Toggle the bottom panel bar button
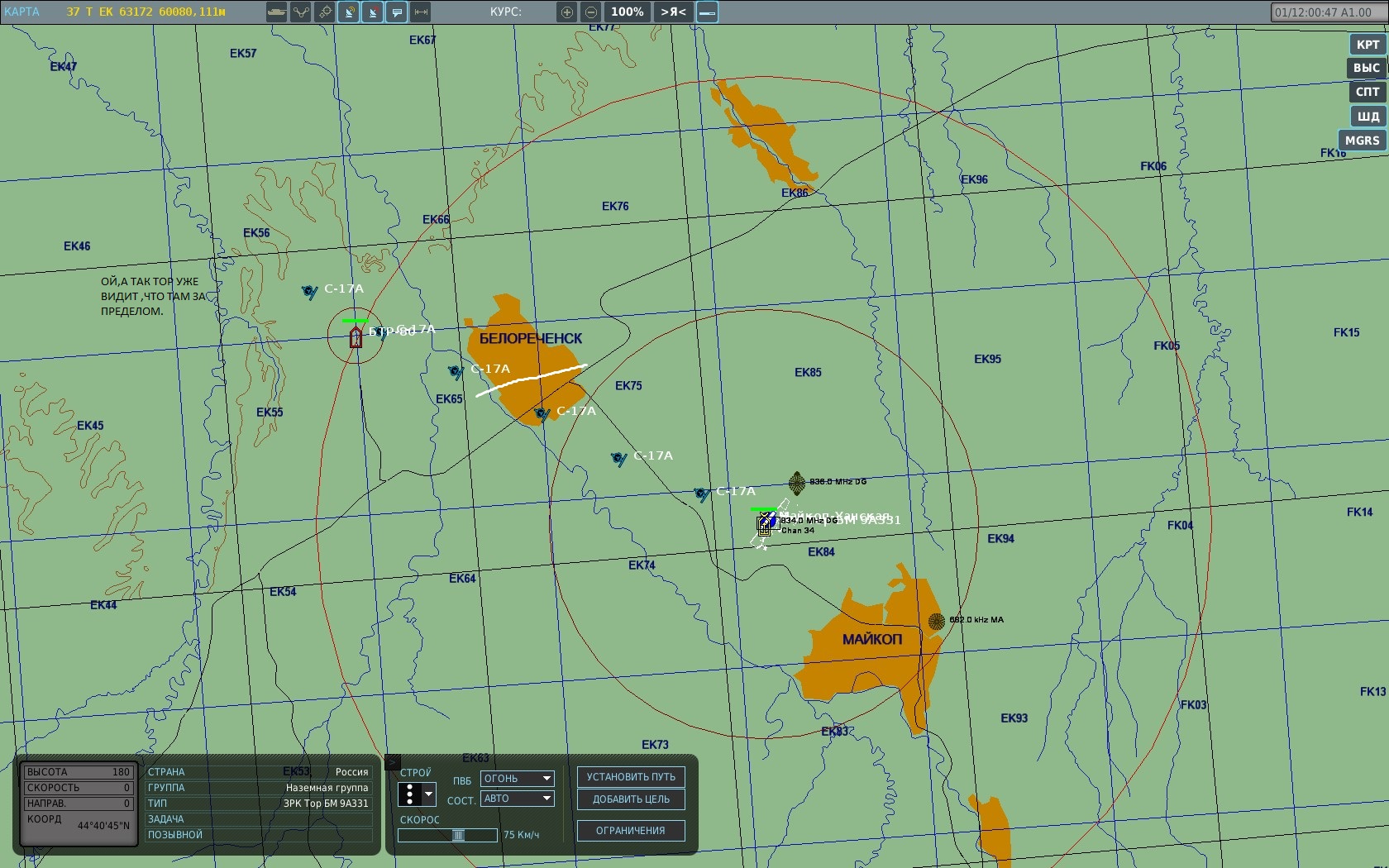 pyautogui.click(x=708, y=12)
